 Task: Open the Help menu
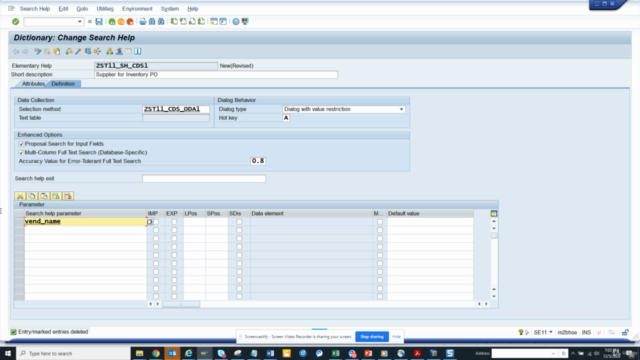(x=193, y=9)
